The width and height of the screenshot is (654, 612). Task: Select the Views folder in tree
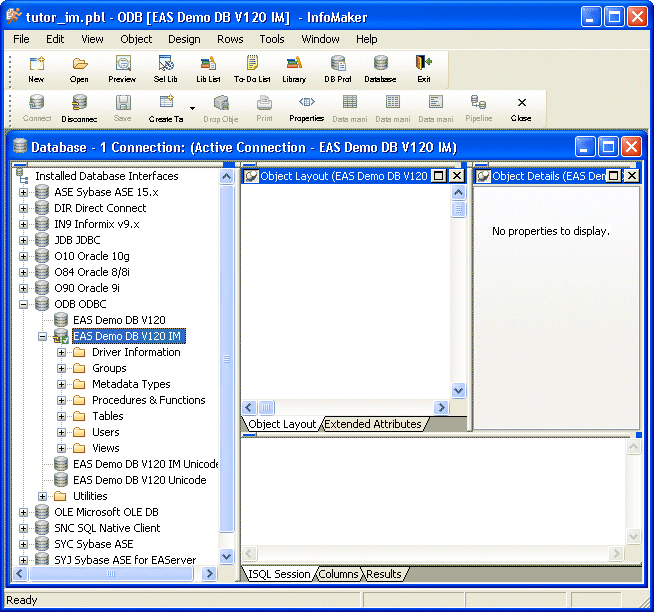point(106,448)
